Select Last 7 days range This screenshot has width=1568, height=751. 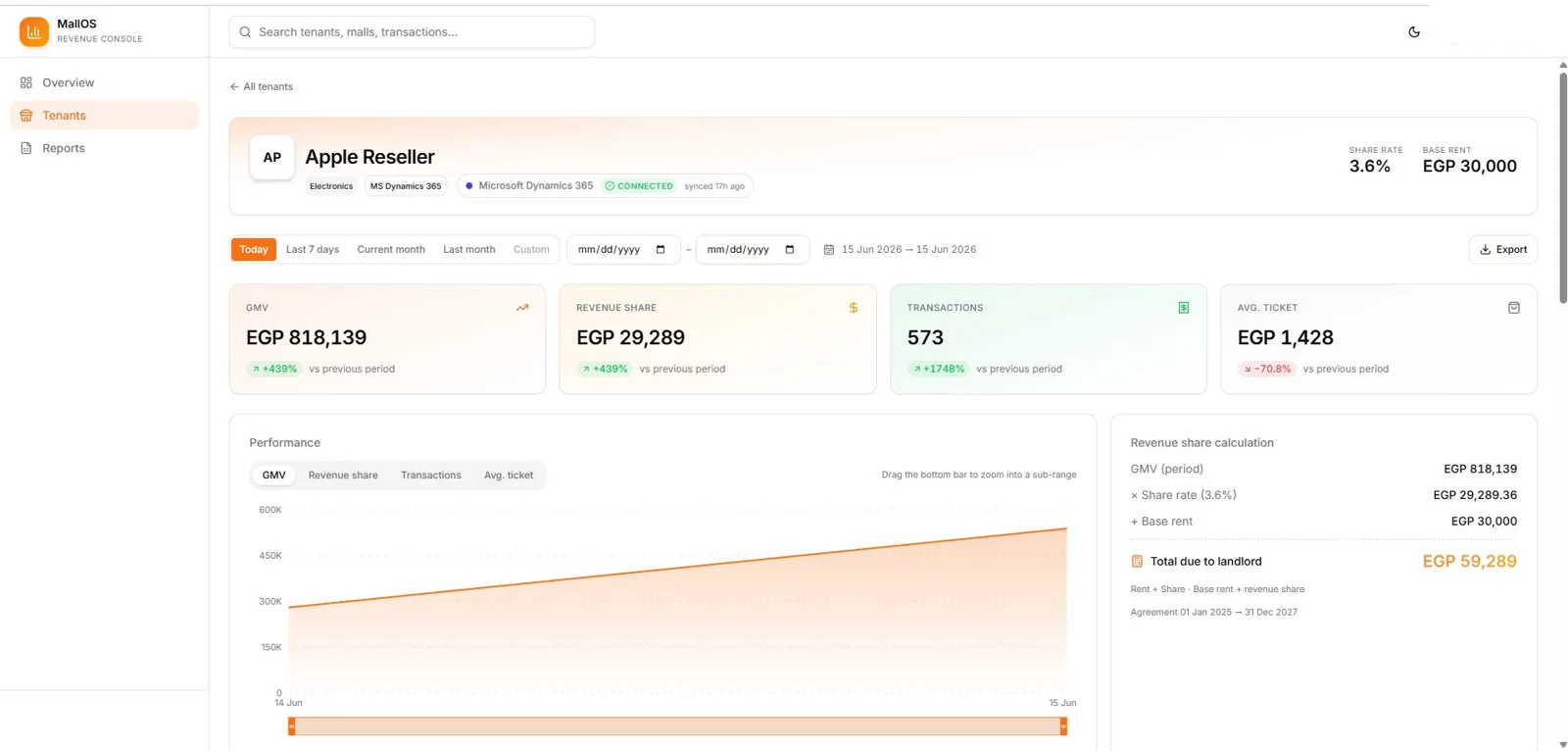pyautogui.click(x=313, y=249)
